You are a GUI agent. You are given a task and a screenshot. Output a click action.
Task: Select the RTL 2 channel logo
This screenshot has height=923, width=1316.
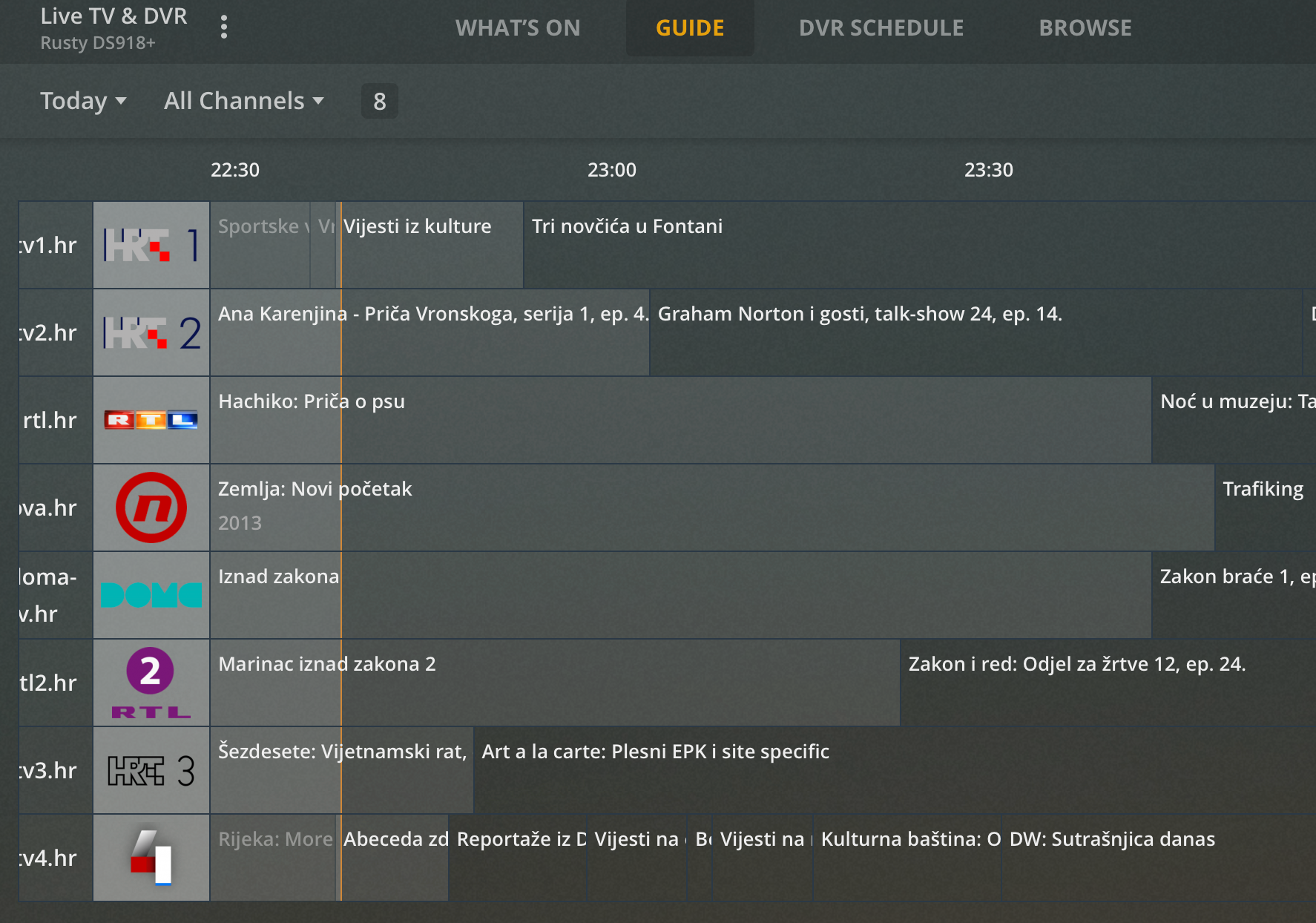151,683
